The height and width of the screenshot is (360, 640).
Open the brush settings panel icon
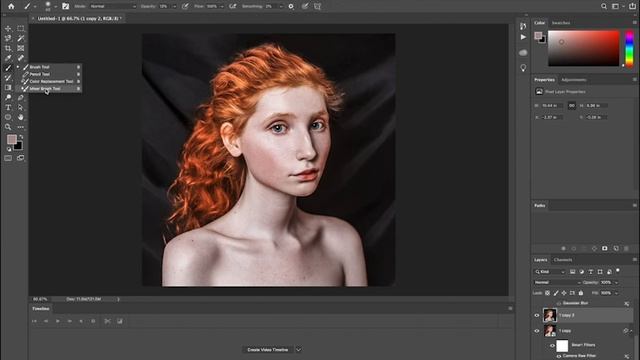(x=65, y=6)
